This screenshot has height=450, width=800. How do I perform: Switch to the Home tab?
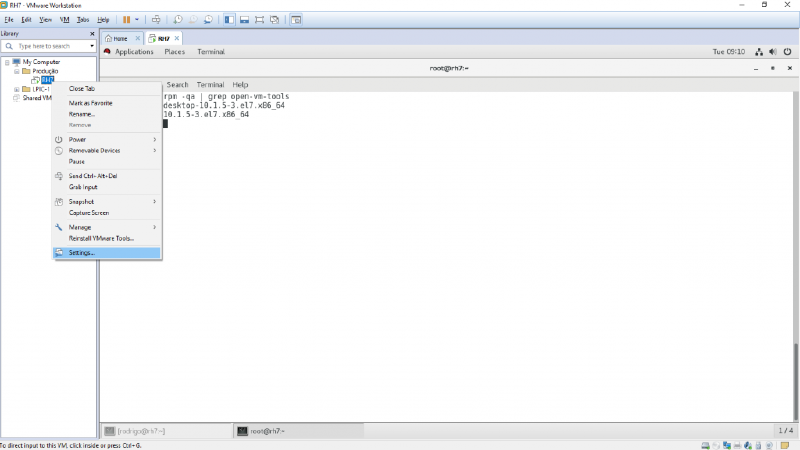(121, 38)
